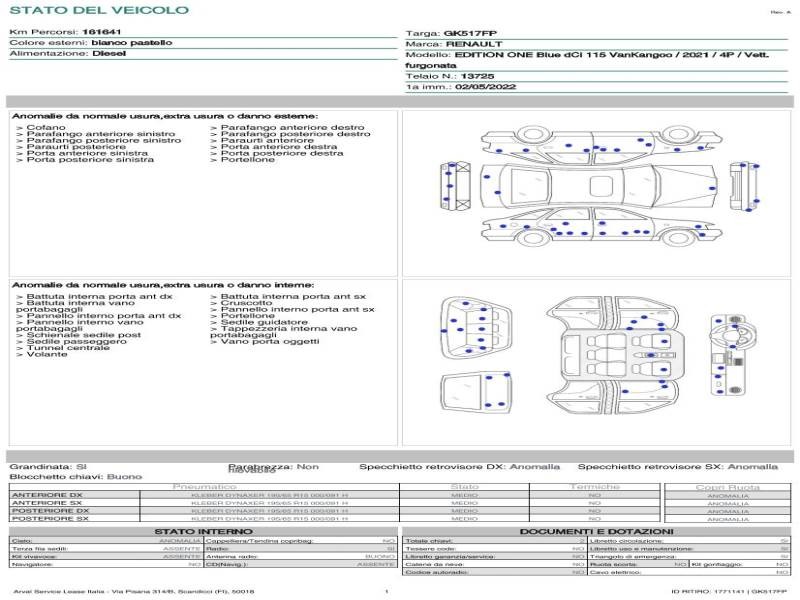
Task: Click the Antenna radio row label
Action: click(x=232, y=557)
